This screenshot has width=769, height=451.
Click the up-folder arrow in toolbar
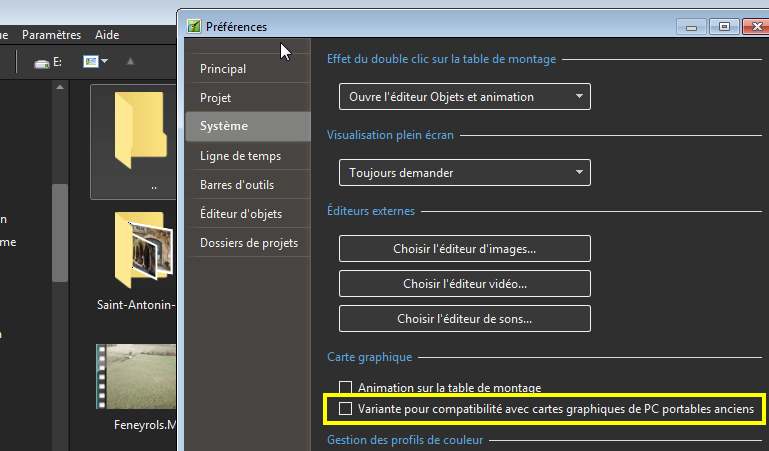[x=130, y=62]
